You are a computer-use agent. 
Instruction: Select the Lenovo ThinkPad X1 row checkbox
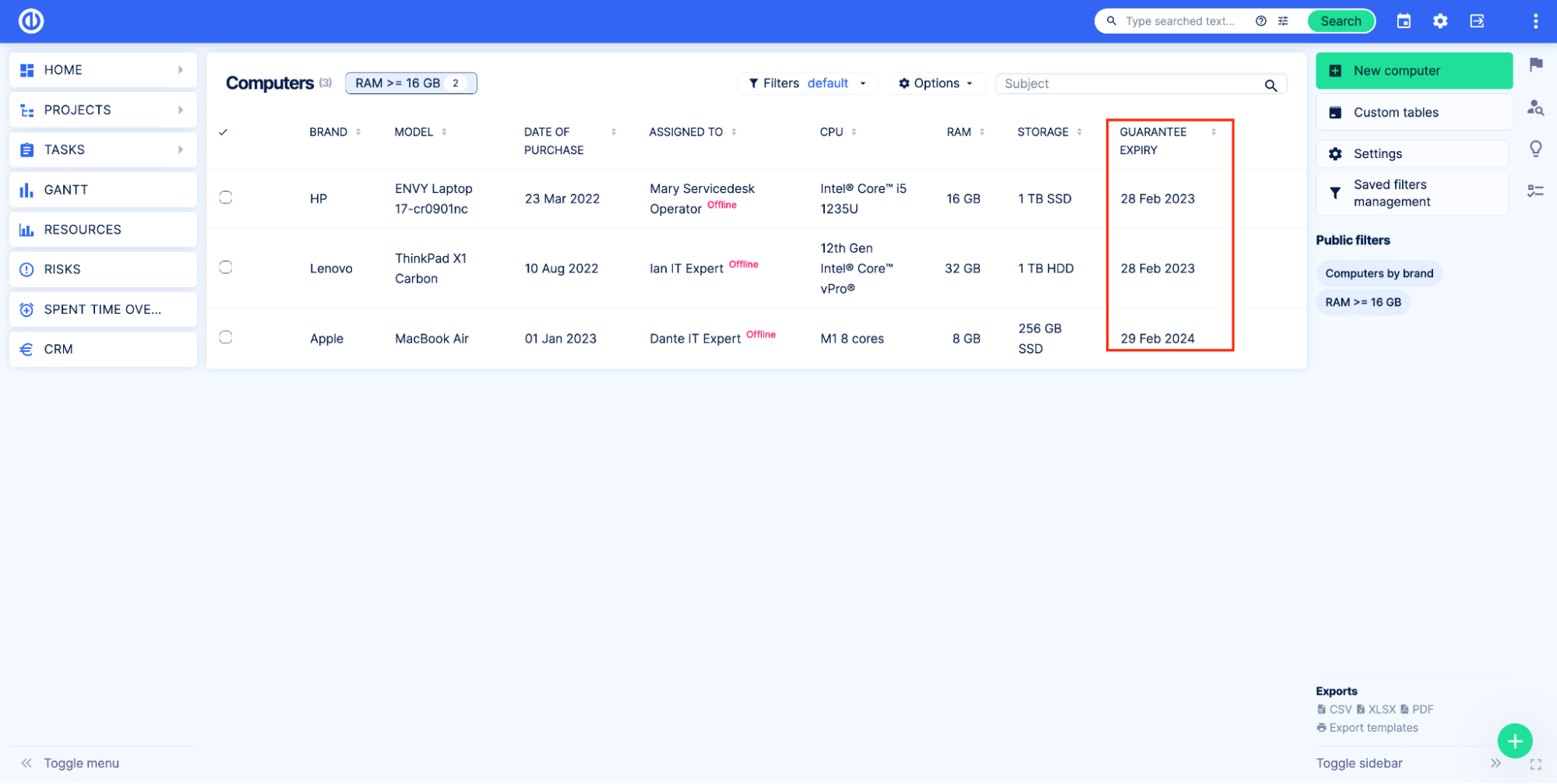coord(225,267)
